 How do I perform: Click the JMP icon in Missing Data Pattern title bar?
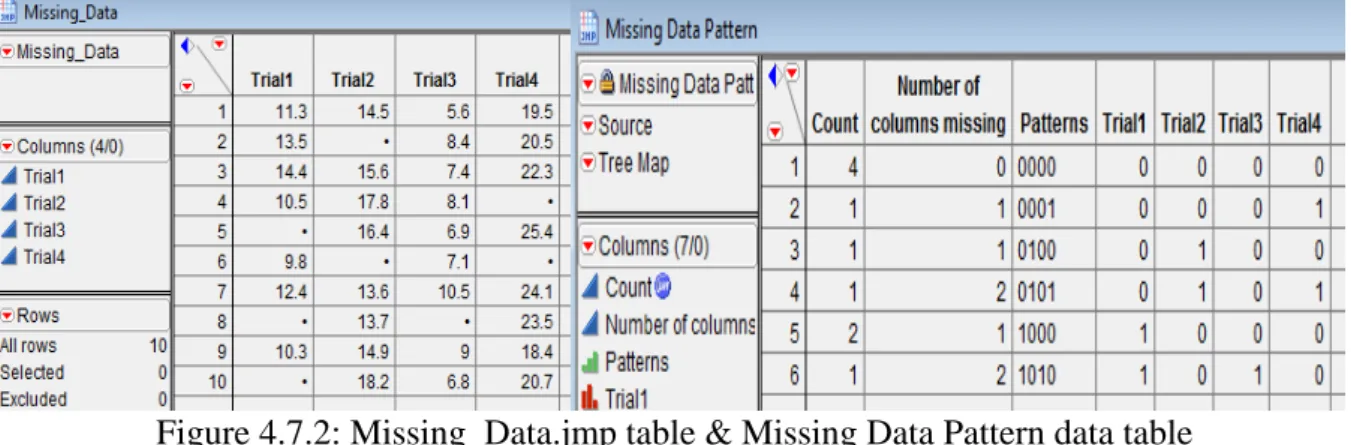(589, 28)
